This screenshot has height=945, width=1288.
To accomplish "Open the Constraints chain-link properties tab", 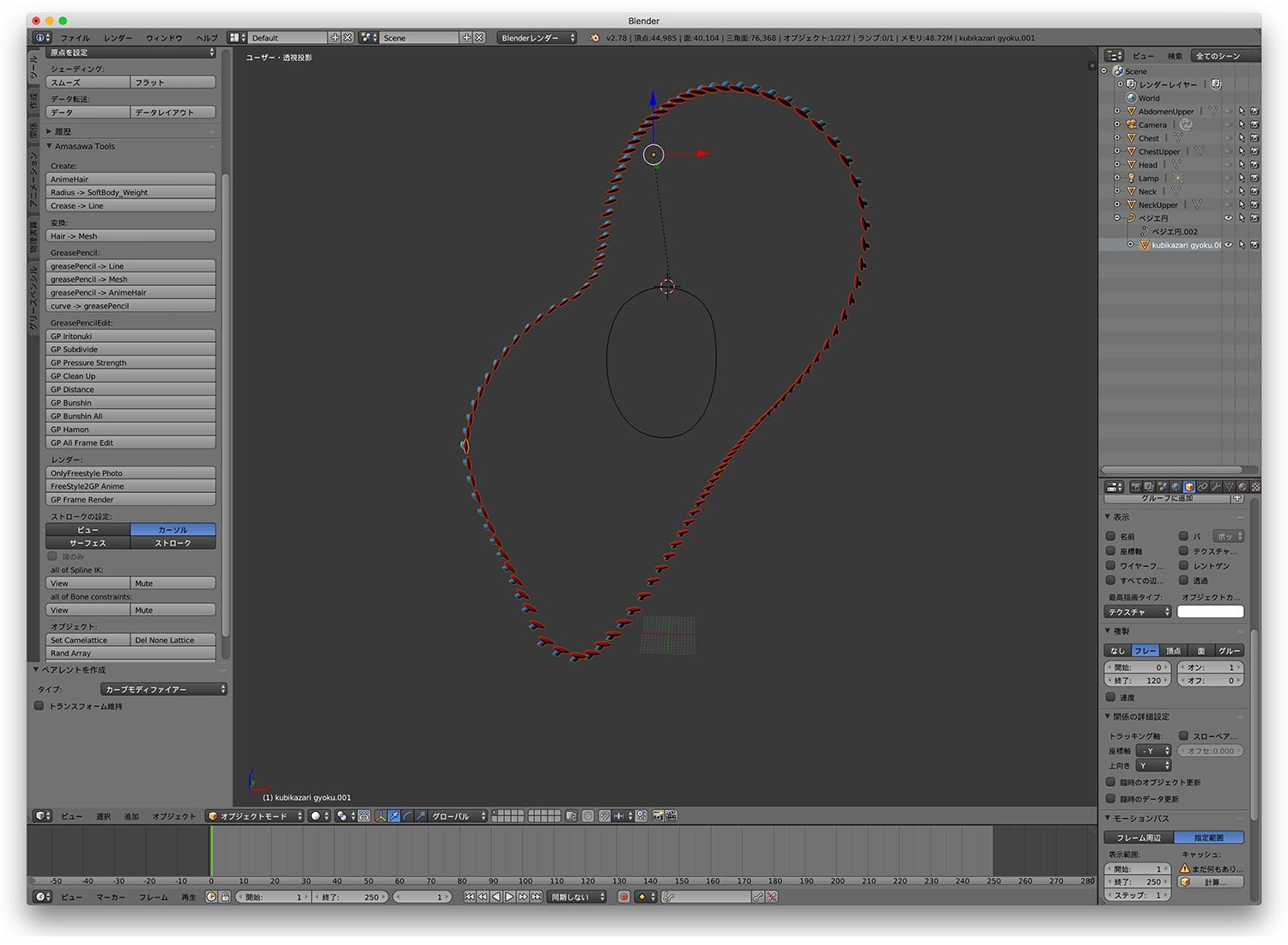I will [x=1202, y=487].
